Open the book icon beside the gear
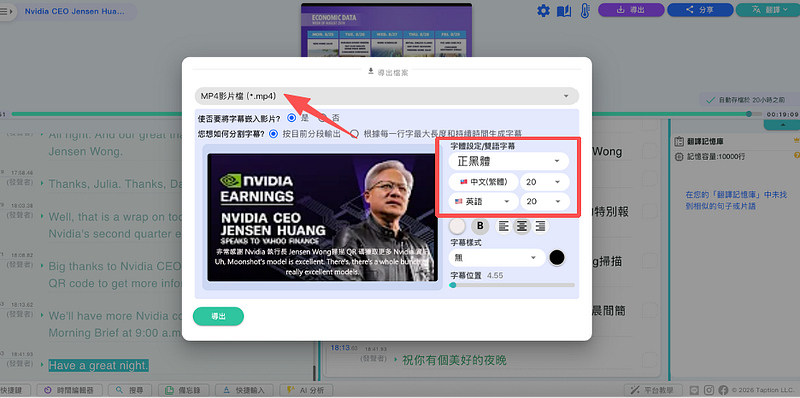The image size is (800, 398). pyautogui.click(x=564, y=11)
